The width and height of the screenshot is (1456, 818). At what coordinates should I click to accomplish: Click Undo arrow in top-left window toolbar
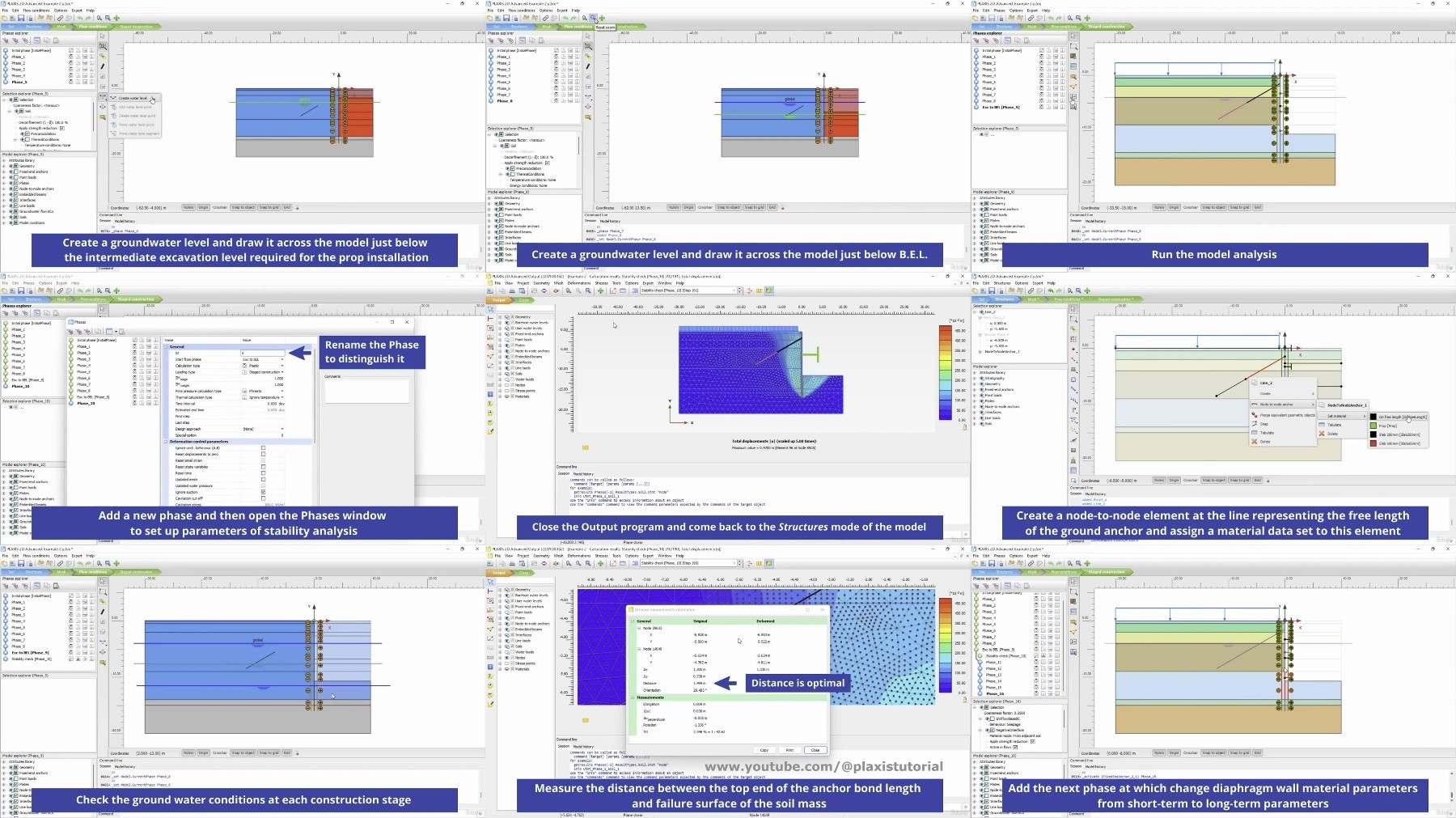[x=80, y=18]
